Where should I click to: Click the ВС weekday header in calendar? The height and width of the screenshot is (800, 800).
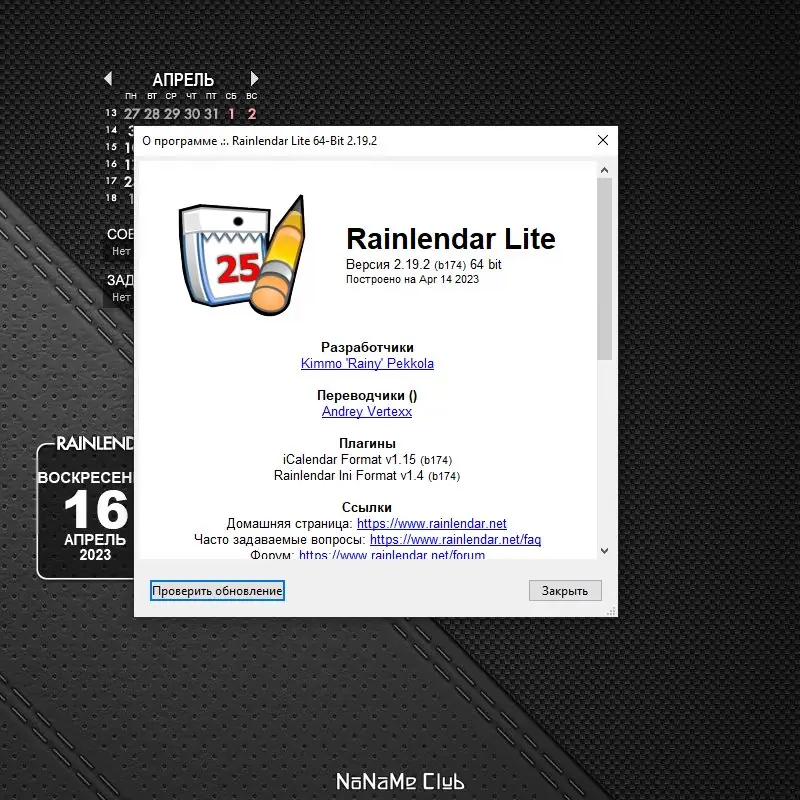(x=252, y=96)
